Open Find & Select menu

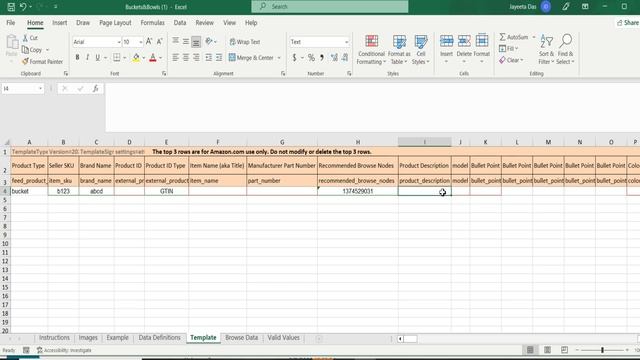click(x=565, y=49)
